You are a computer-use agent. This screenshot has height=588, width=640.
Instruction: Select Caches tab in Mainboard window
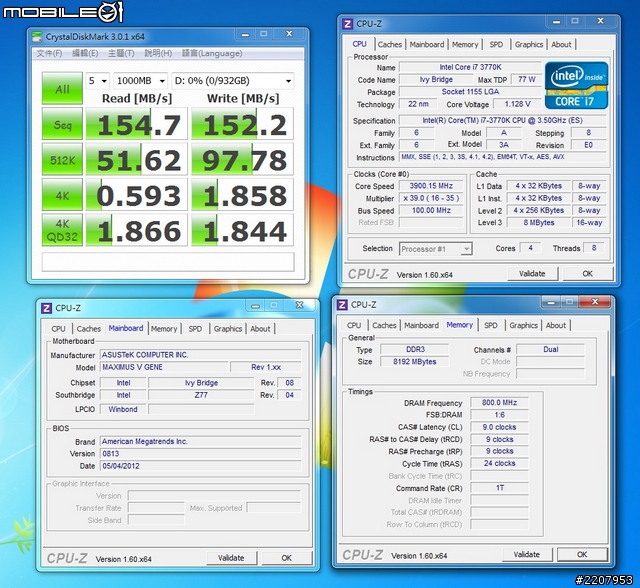89,328
